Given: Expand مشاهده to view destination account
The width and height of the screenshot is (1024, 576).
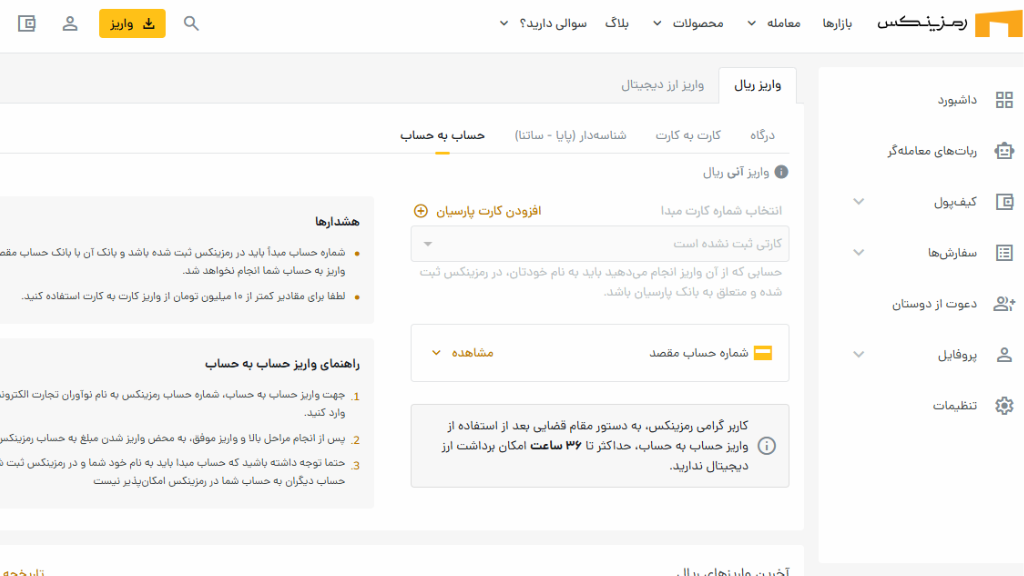Looking at the screenshot, I should tap(462, 353).
